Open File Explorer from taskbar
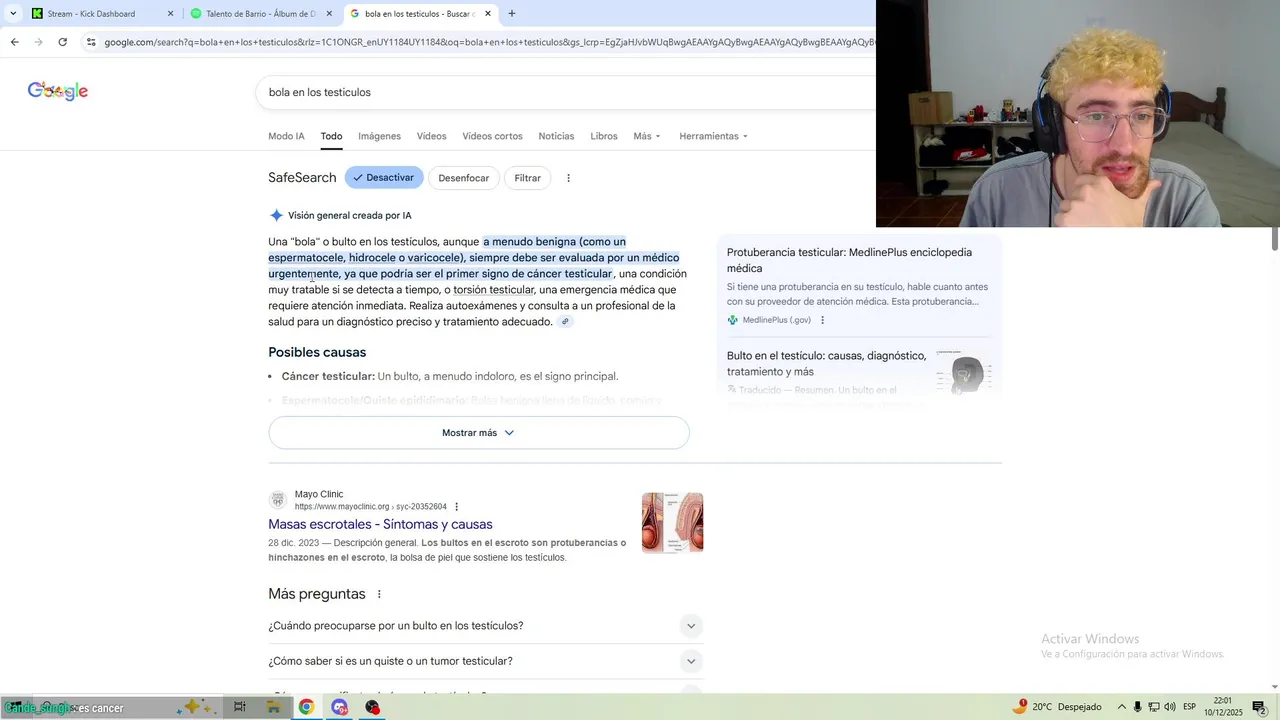The height and width of the screenshot is (720, 1280). 273,707
